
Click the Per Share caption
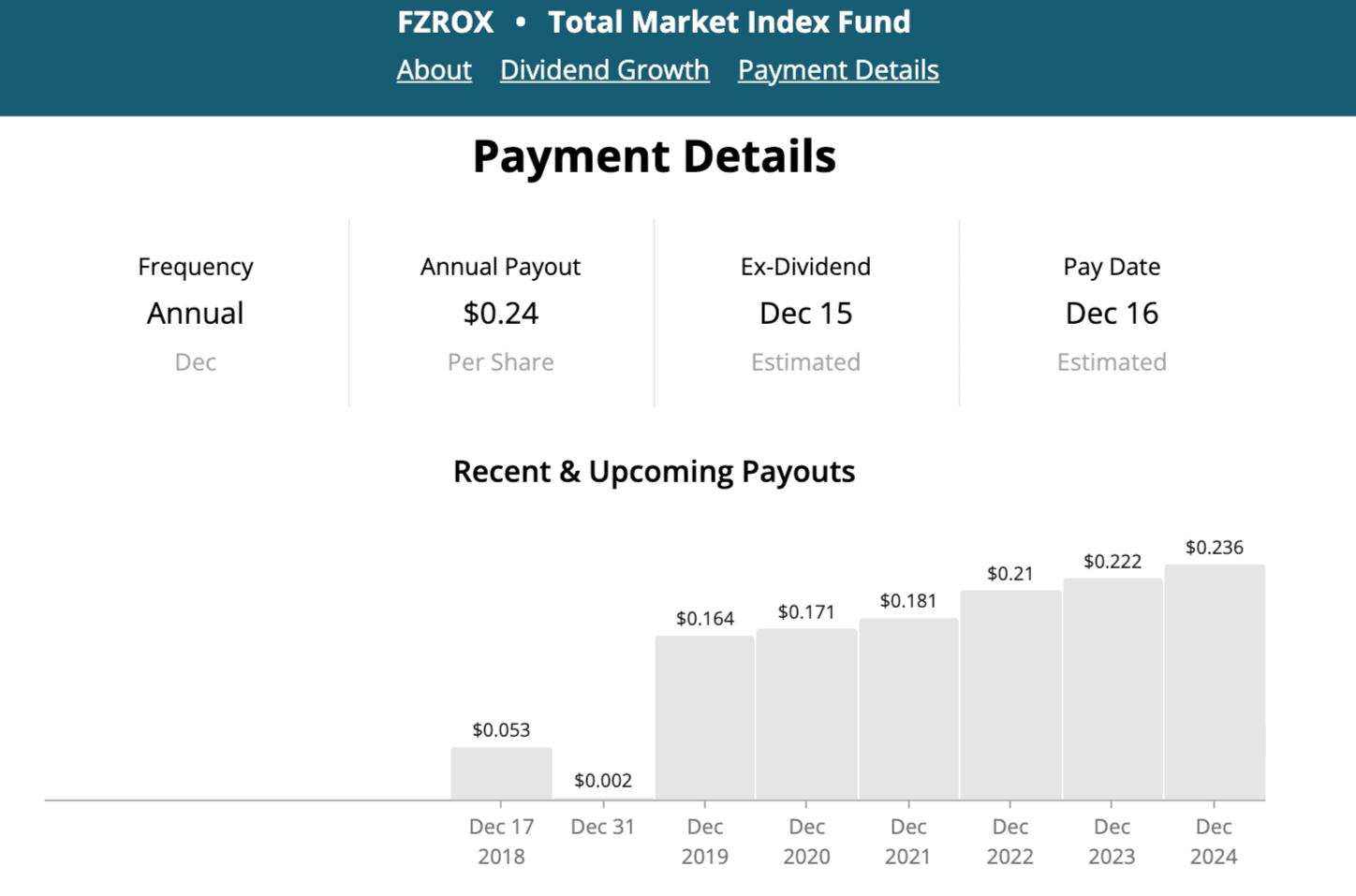click(500, 361)
